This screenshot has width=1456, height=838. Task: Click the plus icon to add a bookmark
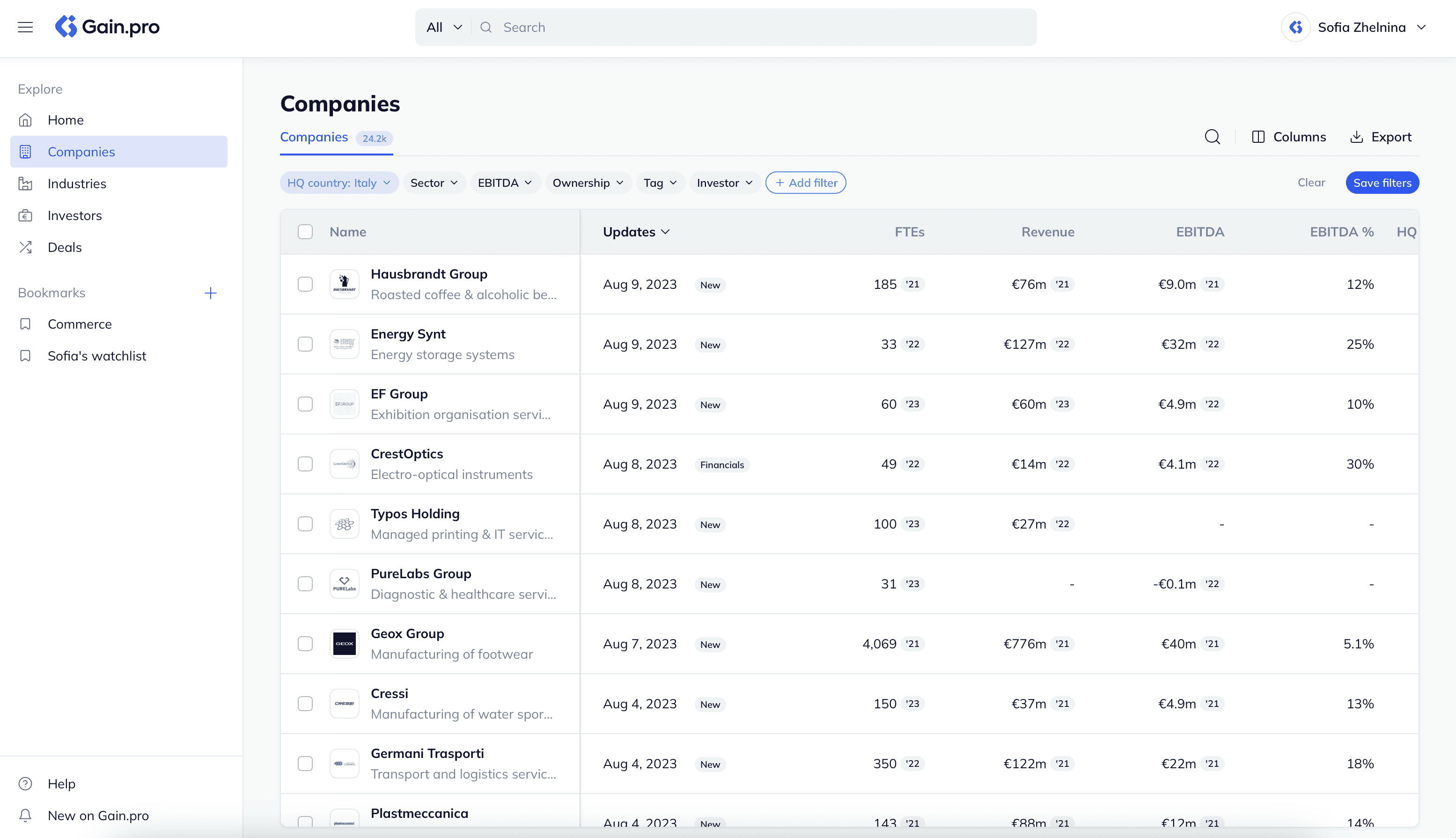211,293
